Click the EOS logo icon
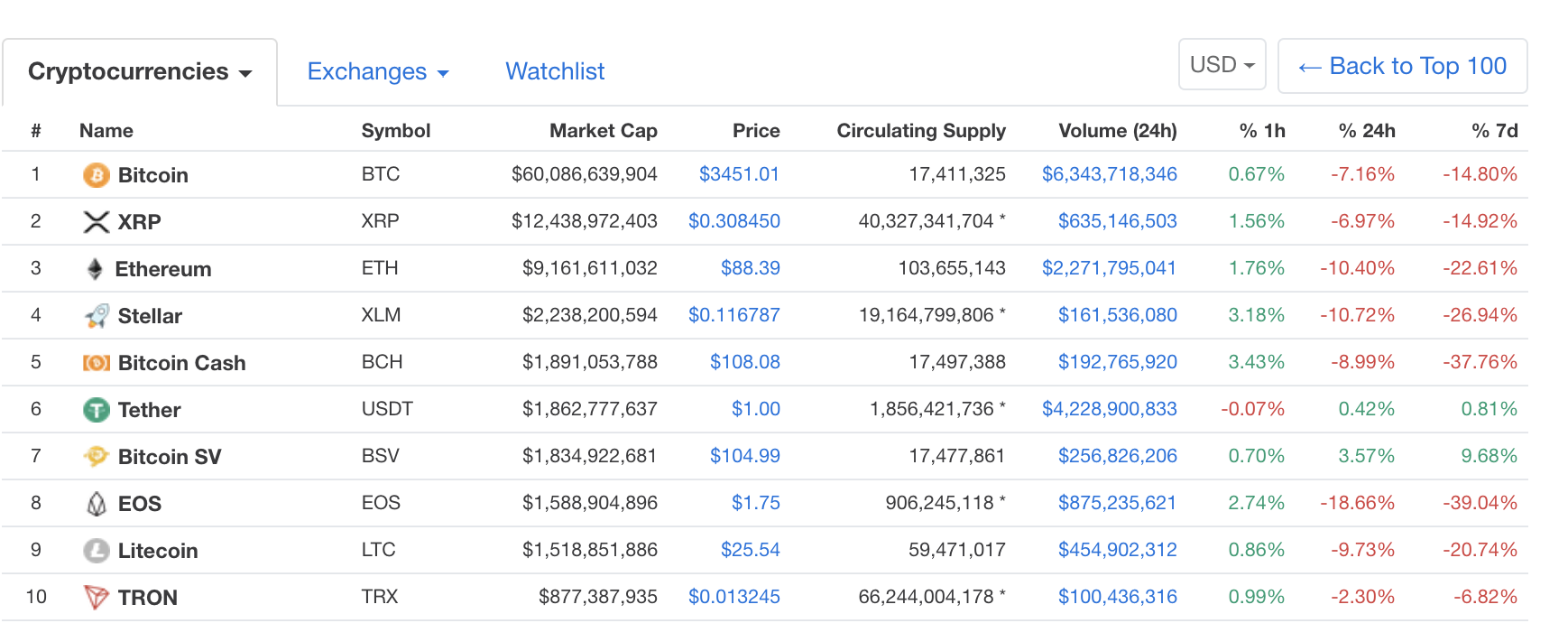 pyautogui.click(x=96, y=504)
